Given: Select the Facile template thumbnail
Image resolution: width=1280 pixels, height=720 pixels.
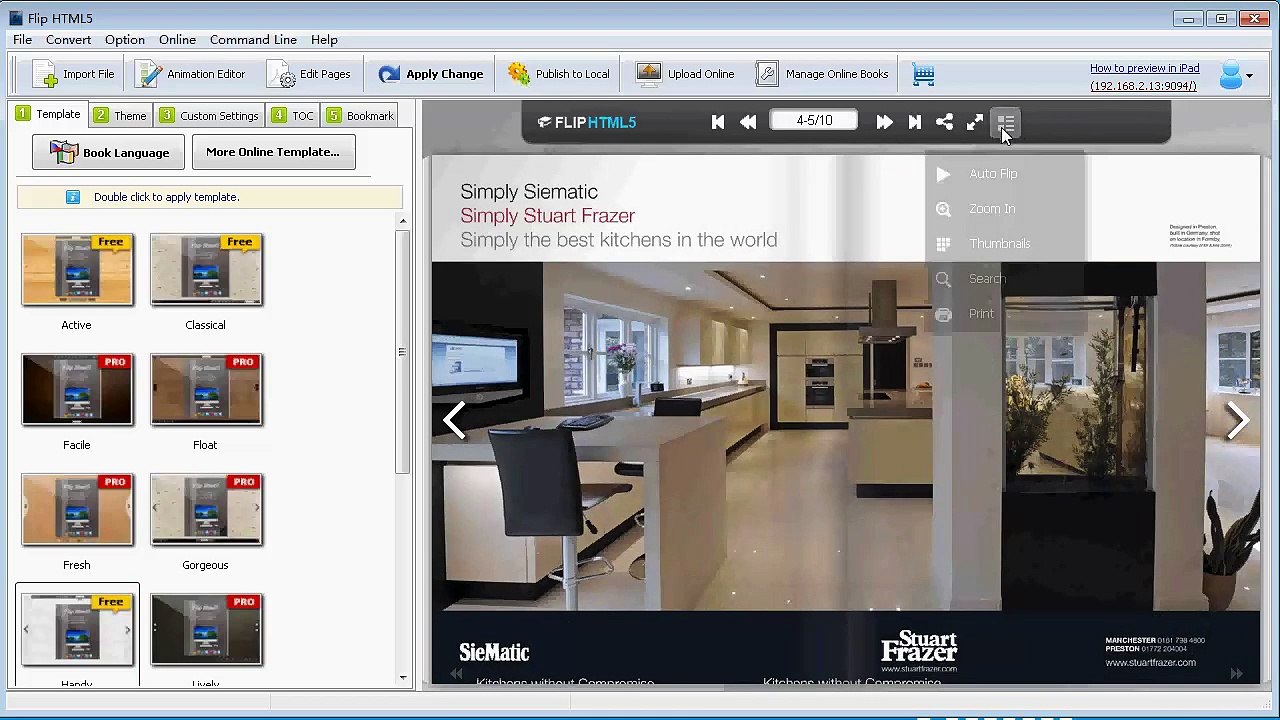Looking at the screenshot, I should coord(77,390).
